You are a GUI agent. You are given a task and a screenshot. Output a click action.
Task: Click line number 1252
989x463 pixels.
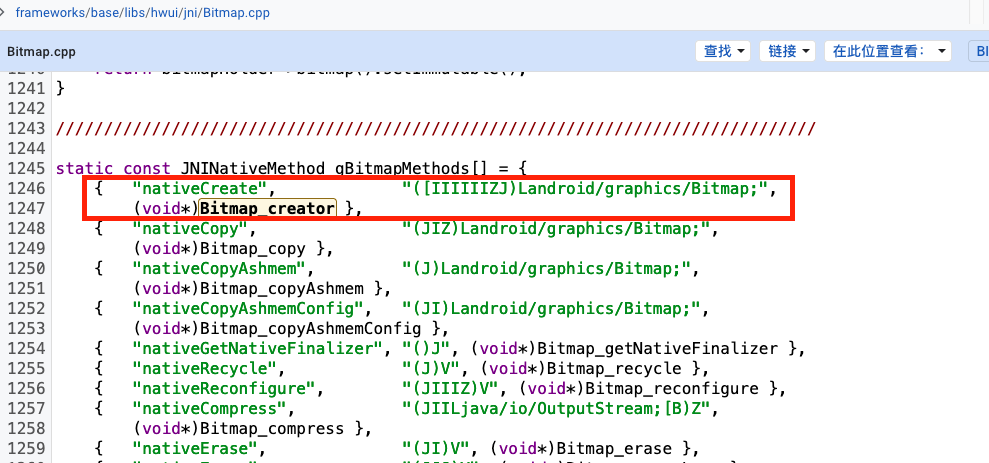(26, 309)
